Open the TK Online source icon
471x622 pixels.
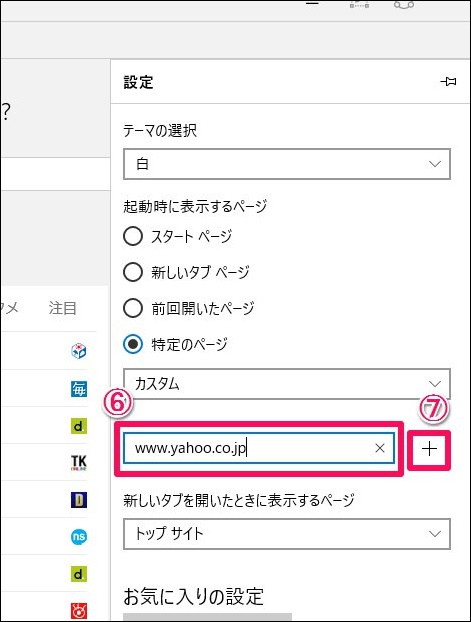pos(79,463)
